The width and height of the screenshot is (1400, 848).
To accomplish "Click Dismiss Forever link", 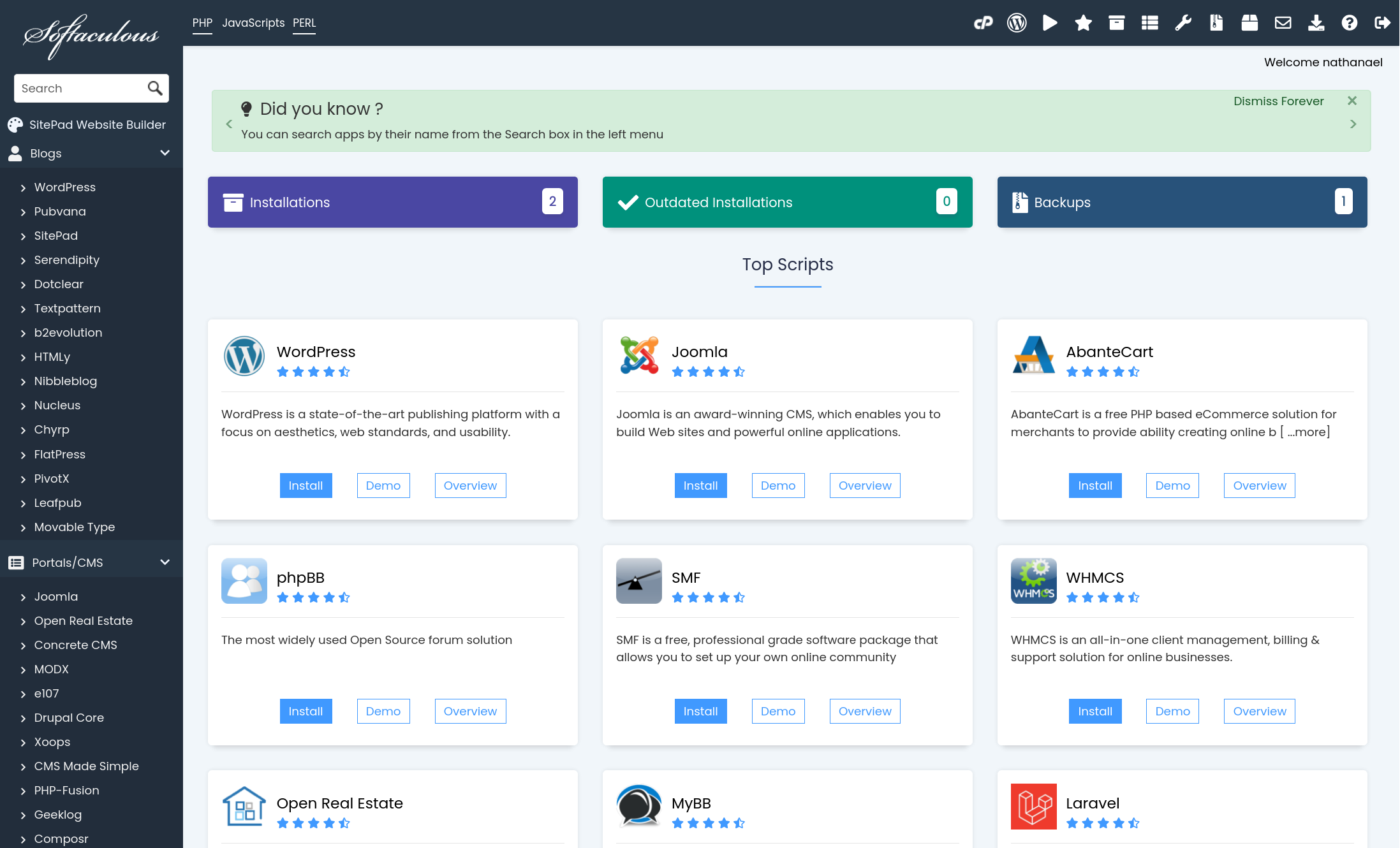I will (1278, 101).
